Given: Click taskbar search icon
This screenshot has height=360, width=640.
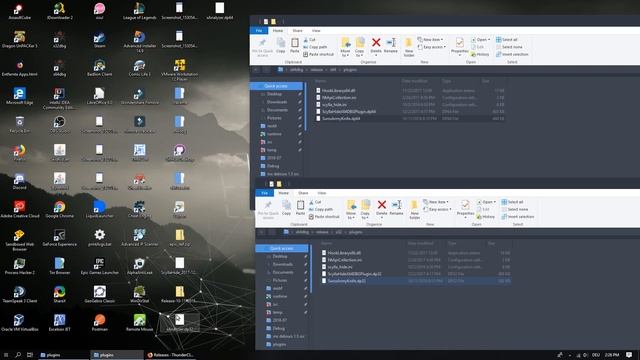Looking at the screenshot, I should point(18,355).
